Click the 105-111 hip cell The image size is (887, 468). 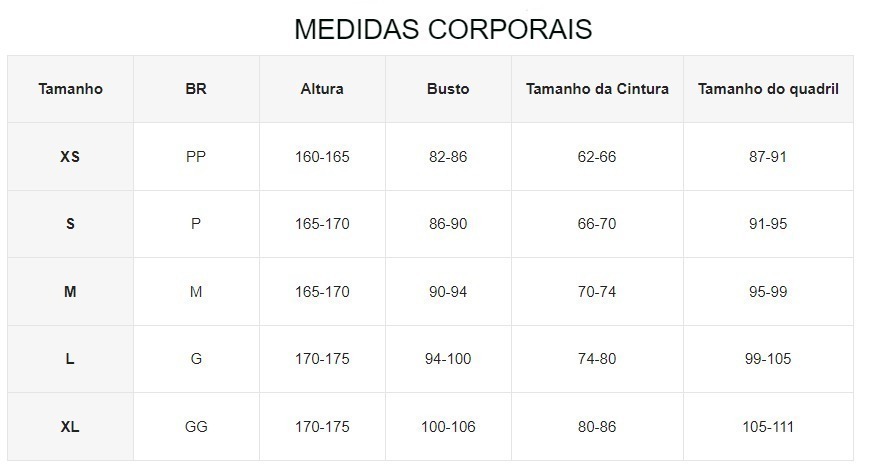768,426
